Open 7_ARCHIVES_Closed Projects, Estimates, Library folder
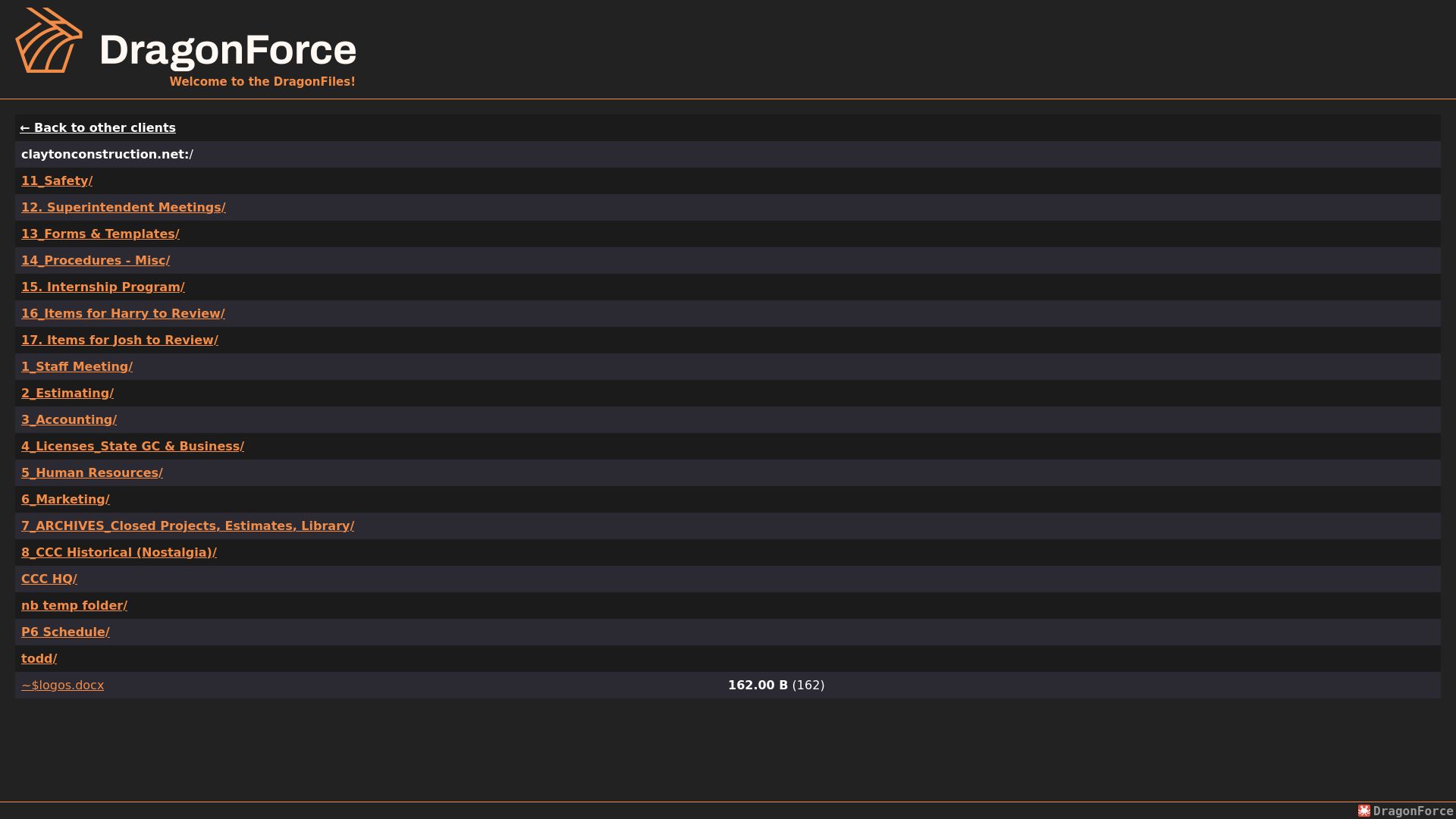Screen dimensions: 1456x819 pyautogui.click(x=187, y=526)
